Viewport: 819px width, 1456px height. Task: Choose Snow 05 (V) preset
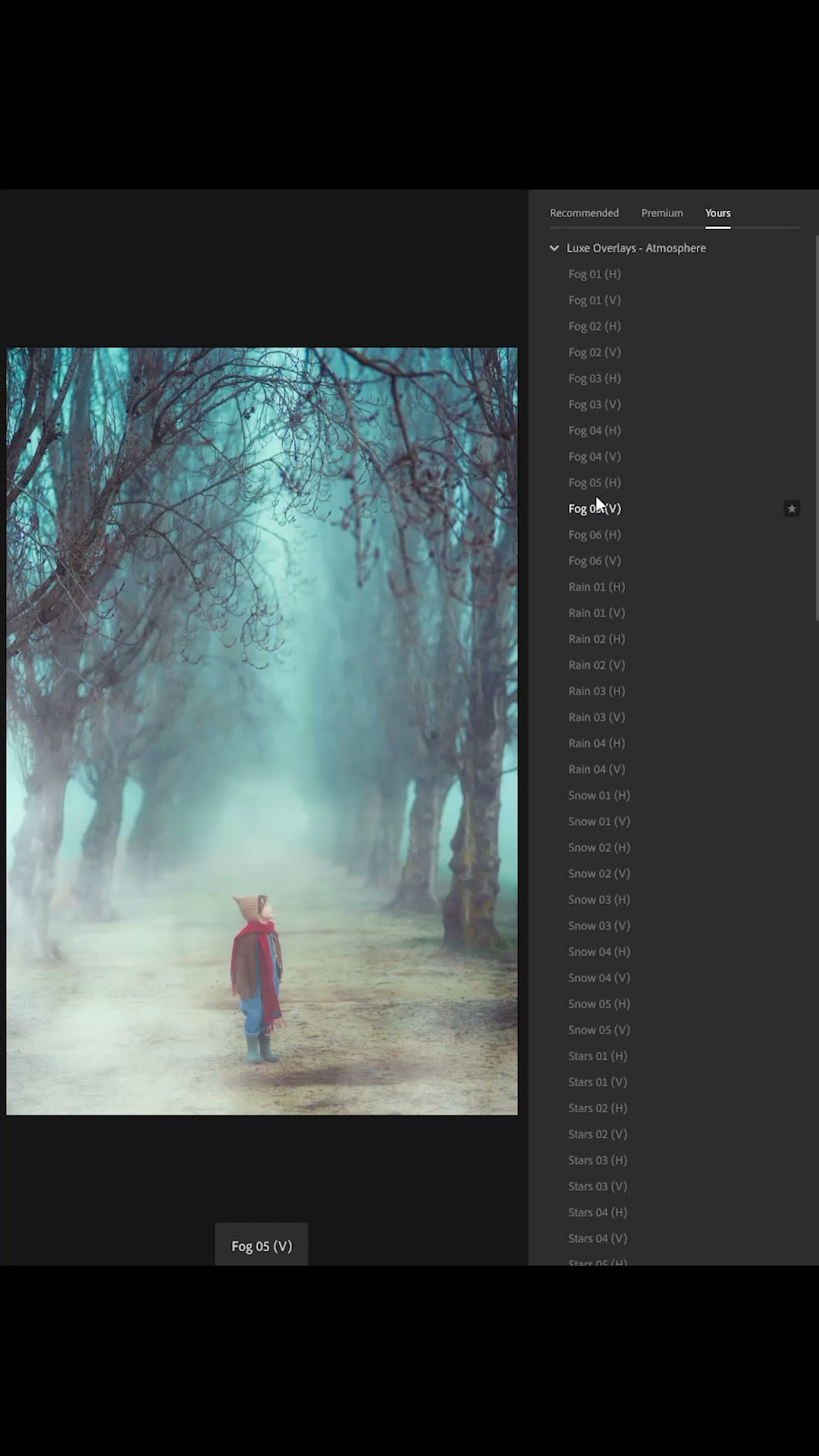coord(599,1030)
